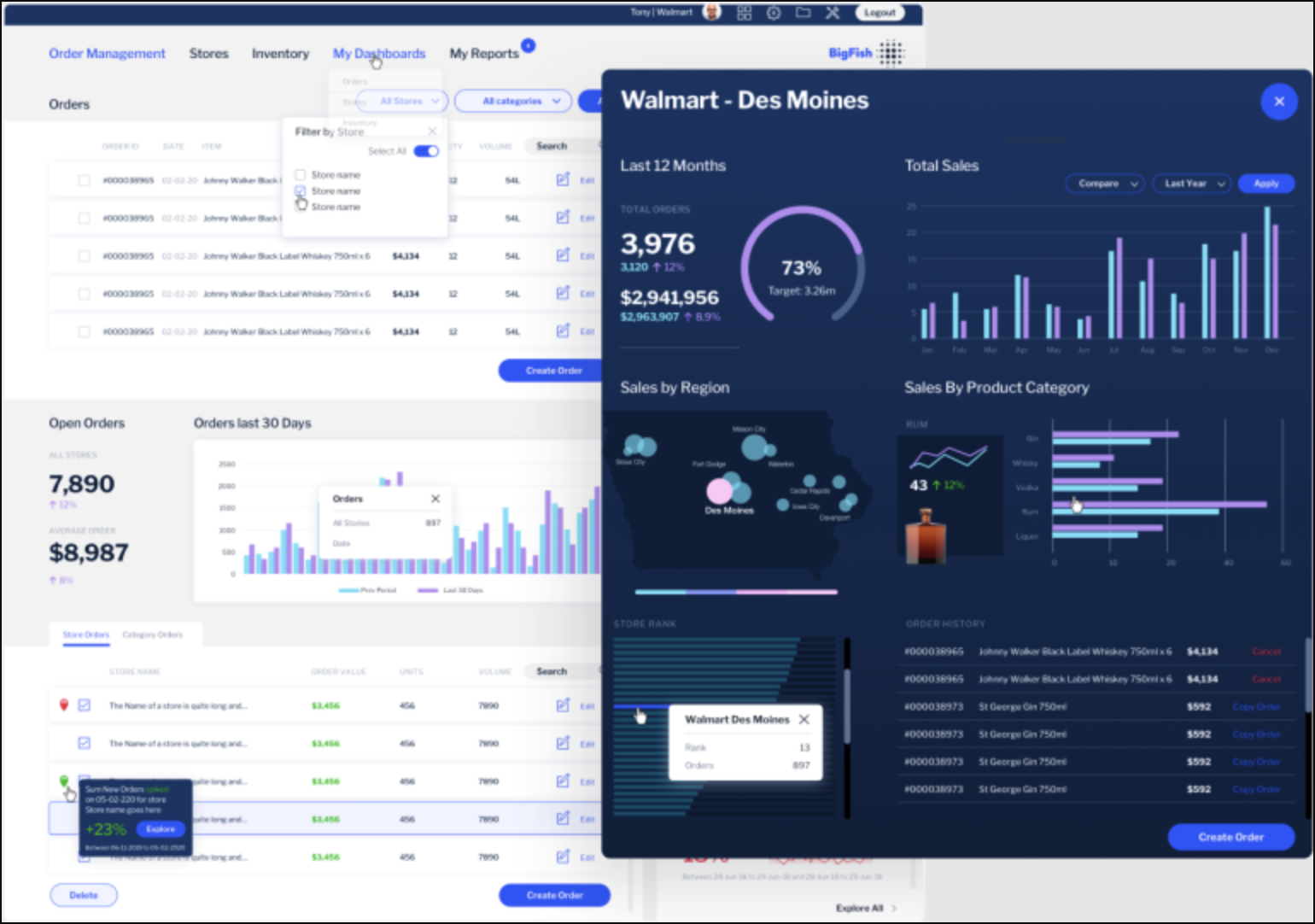Click Explore in the +23% tooltip

161,829
